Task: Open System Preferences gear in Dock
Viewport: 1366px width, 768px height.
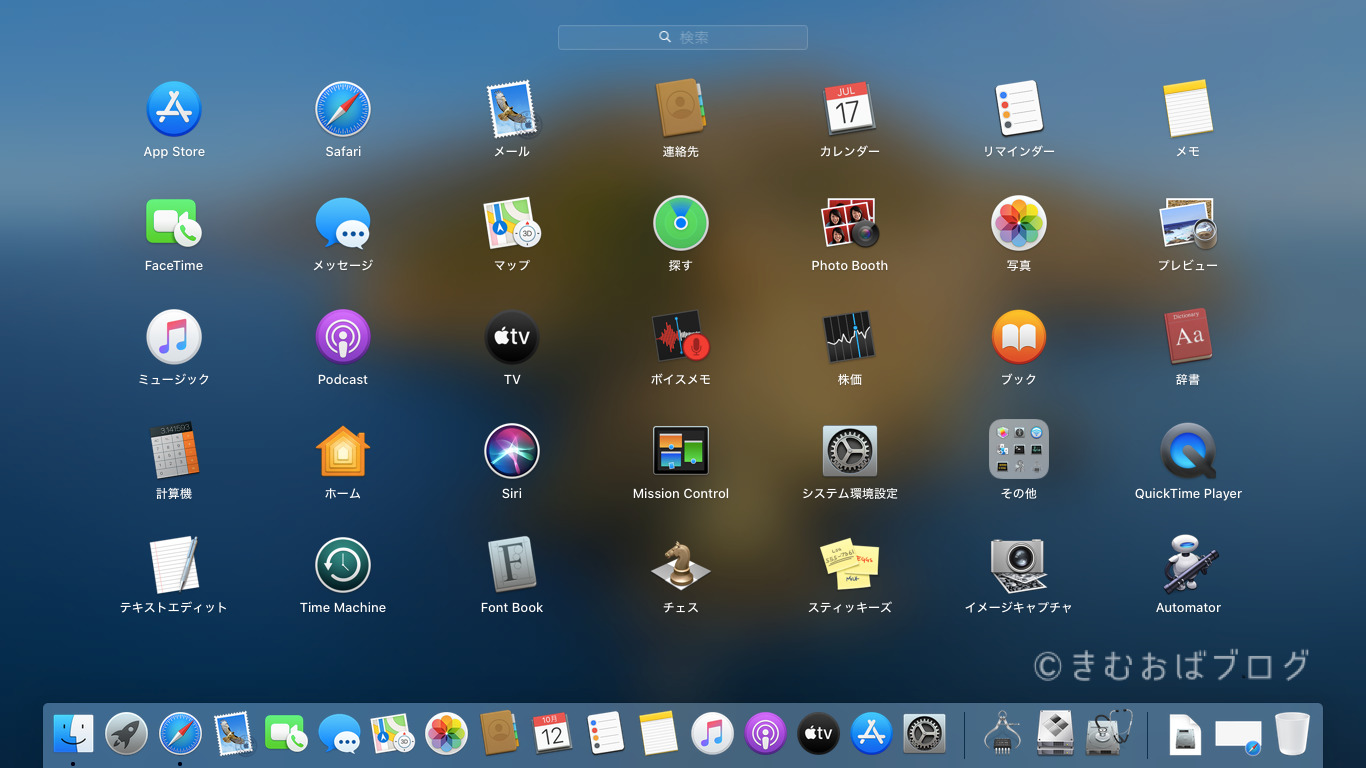Action: click(x=925, y=734)
